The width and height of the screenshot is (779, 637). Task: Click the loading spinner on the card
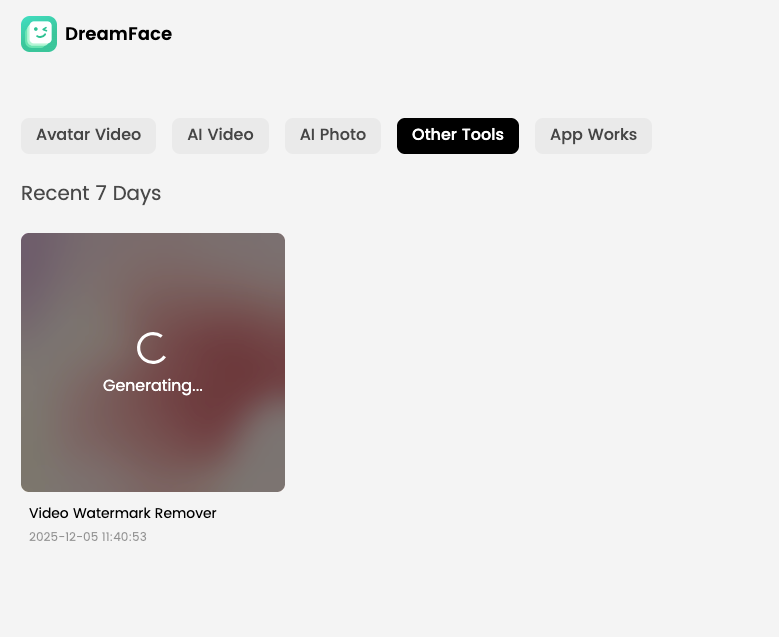pos(152,348)
